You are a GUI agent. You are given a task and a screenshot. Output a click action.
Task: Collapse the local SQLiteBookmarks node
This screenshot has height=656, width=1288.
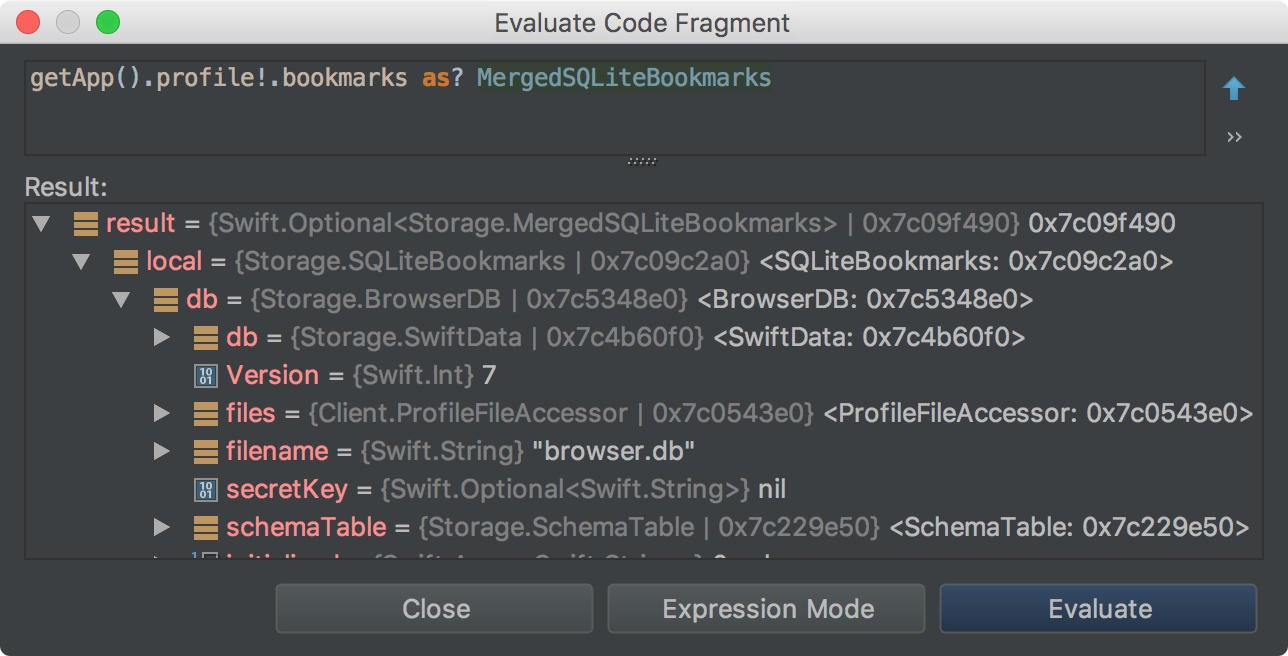tap(81, 262)
